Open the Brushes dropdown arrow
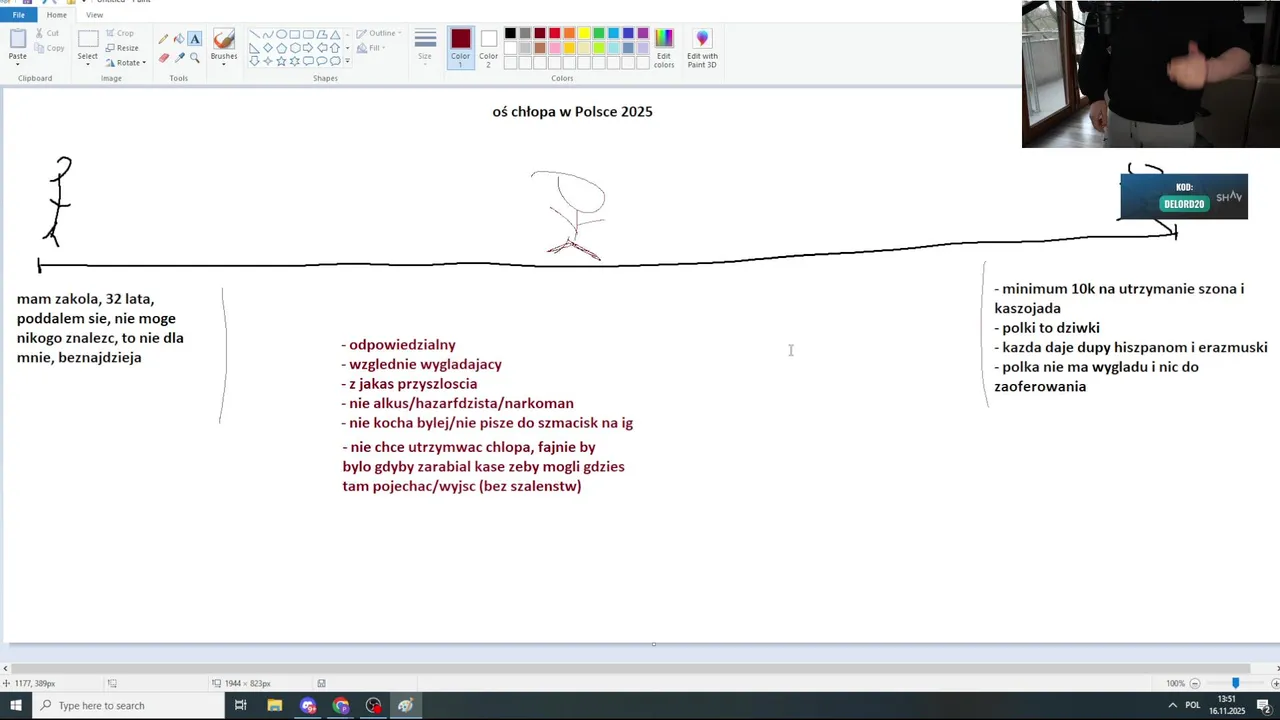This screenshot has height=720, width=1280. point(224,63)
